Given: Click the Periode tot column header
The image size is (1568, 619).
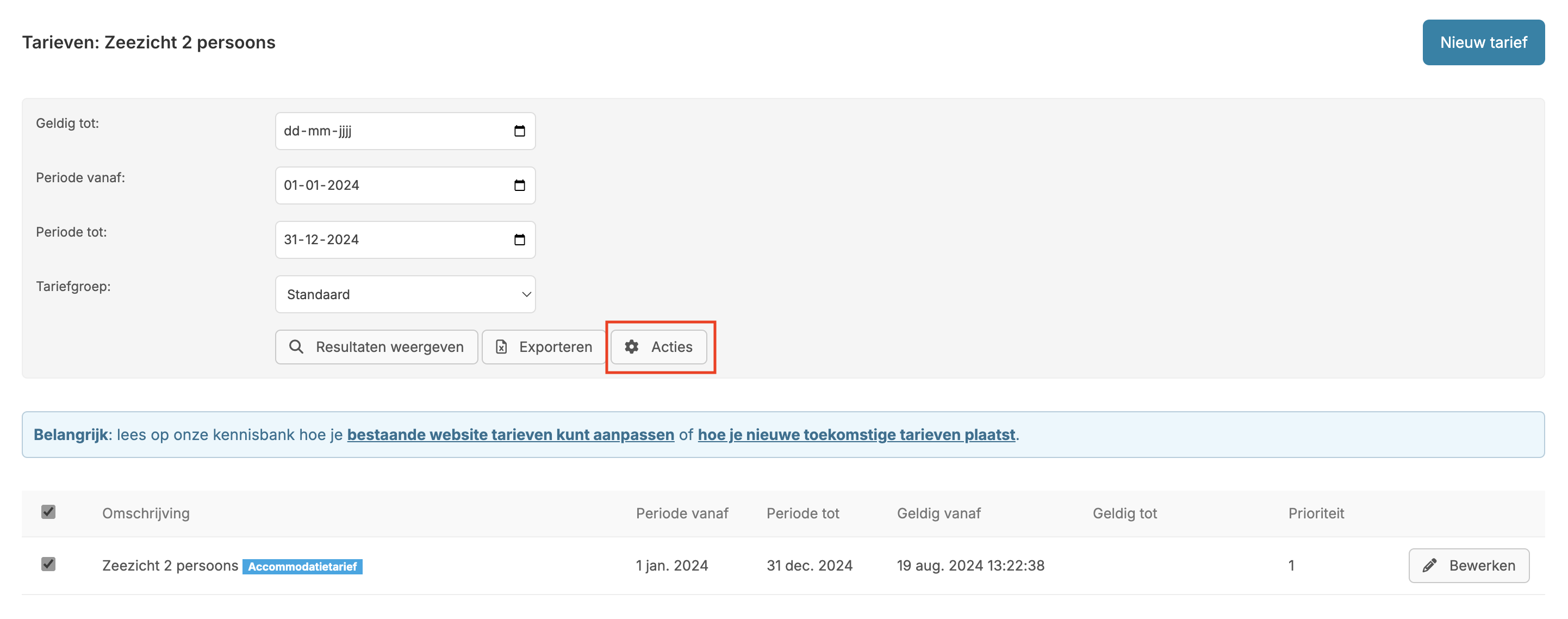Looking at the screenshot, I should [x=803, y=513].
